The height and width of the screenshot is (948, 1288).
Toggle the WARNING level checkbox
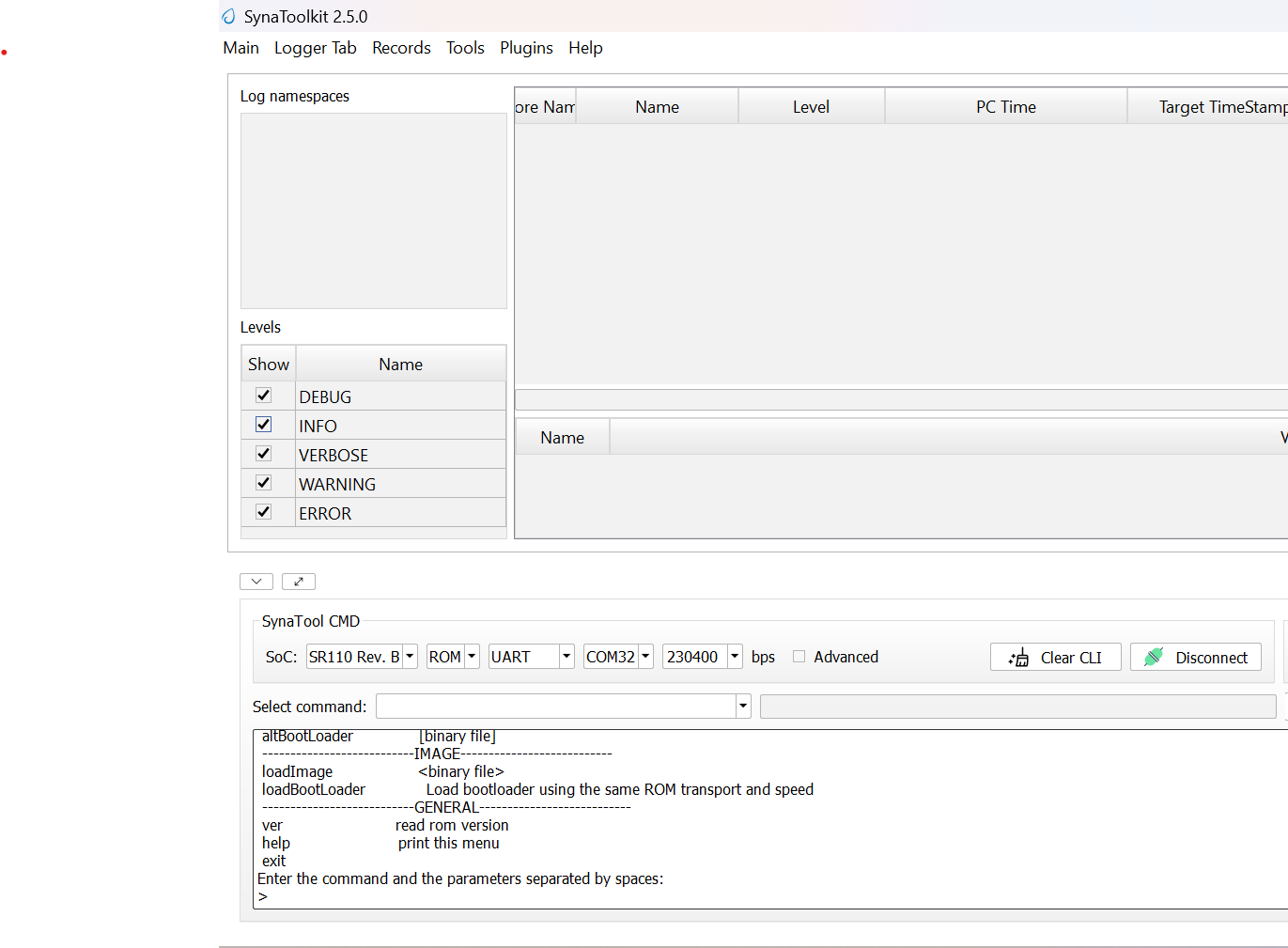click(264, 483)
